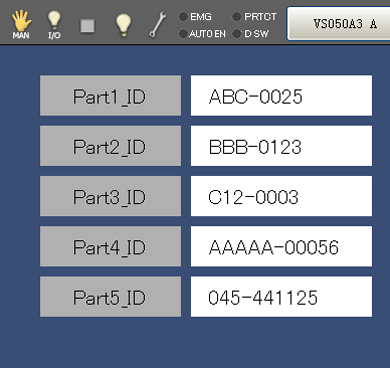Click the gray stop square icon
Screen dimensions: 390x368
(87, 26)
